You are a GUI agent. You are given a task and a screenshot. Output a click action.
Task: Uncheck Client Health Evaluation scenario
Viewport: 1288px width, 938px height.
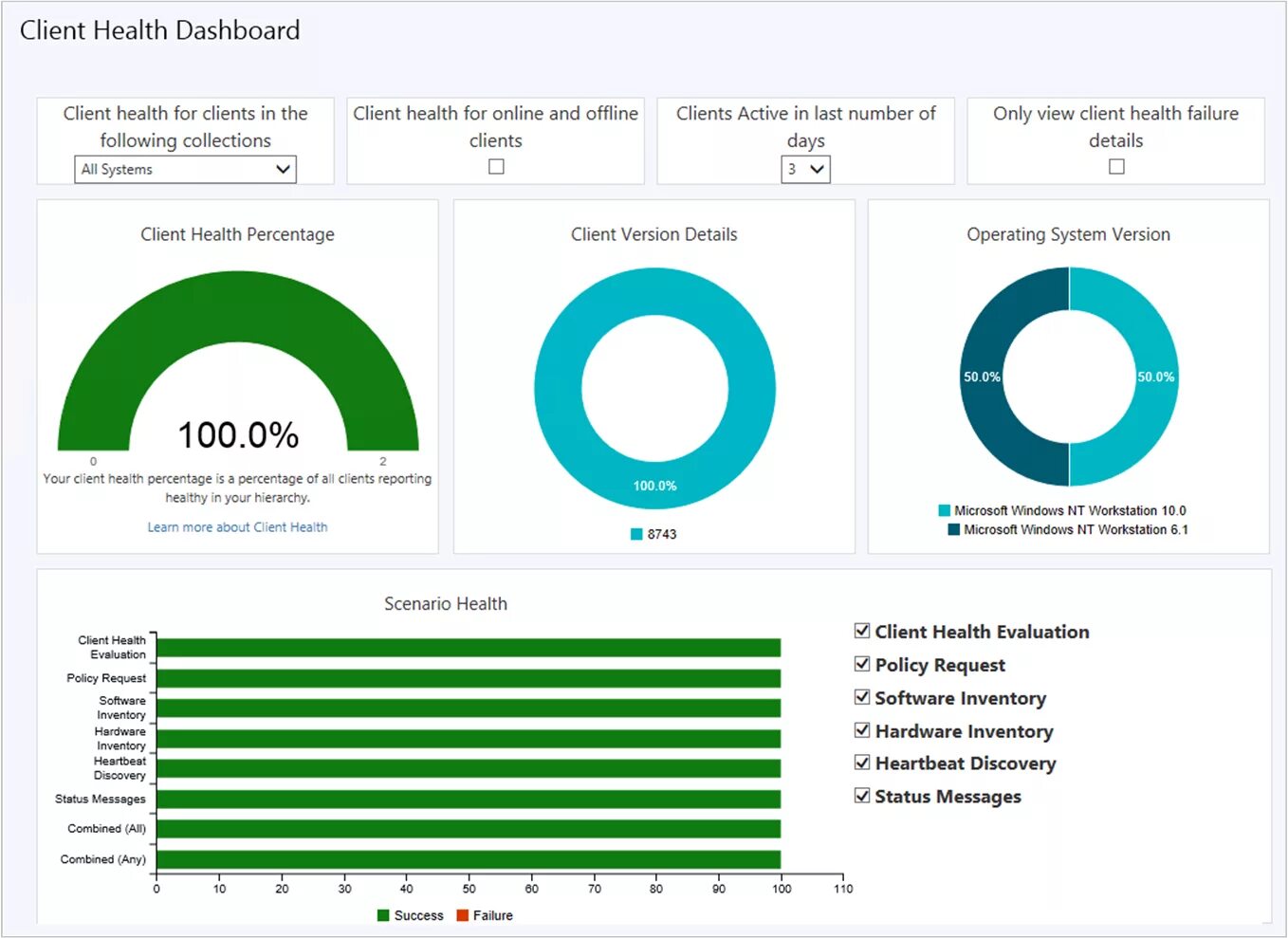[x=862, y=631]
